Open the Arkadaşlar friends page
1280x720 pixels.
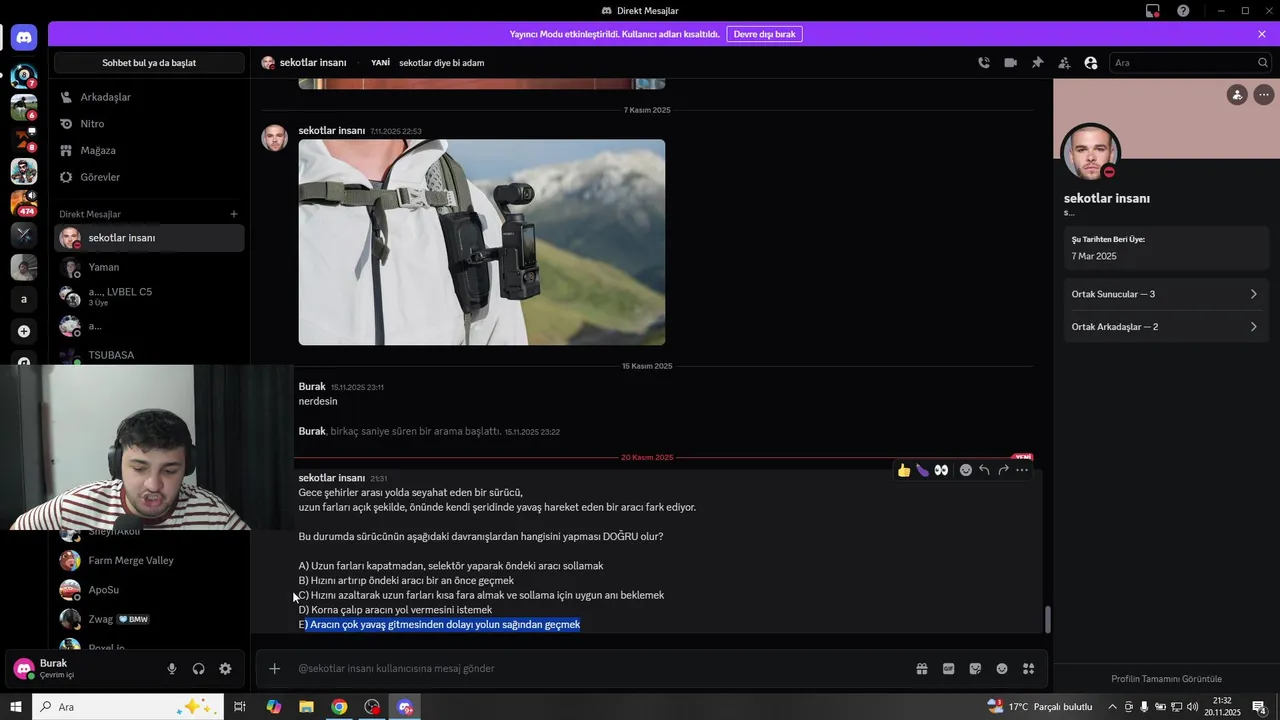coord(149,97)
